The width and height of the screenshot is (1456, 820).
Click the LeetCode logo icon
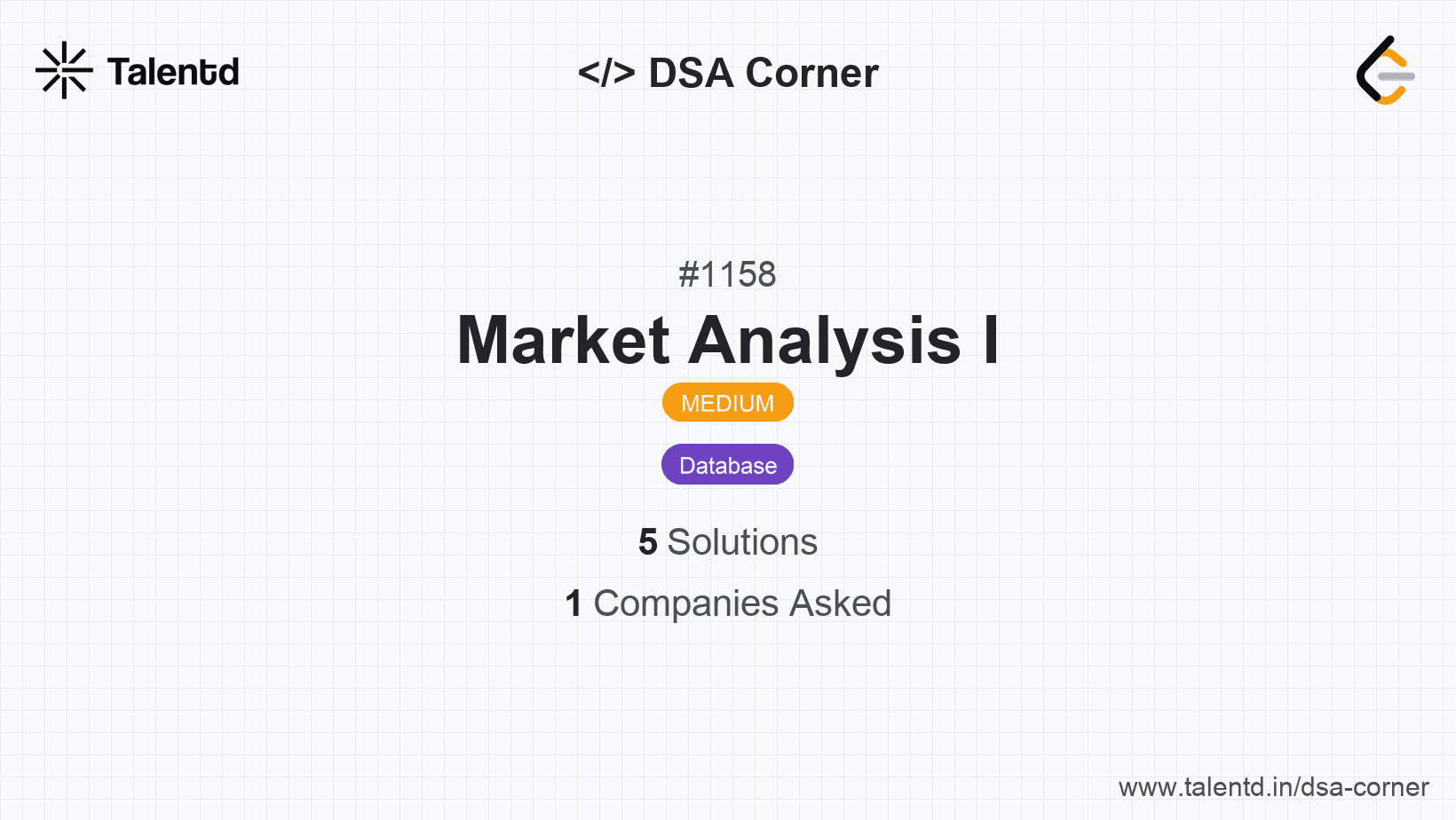1385,71
